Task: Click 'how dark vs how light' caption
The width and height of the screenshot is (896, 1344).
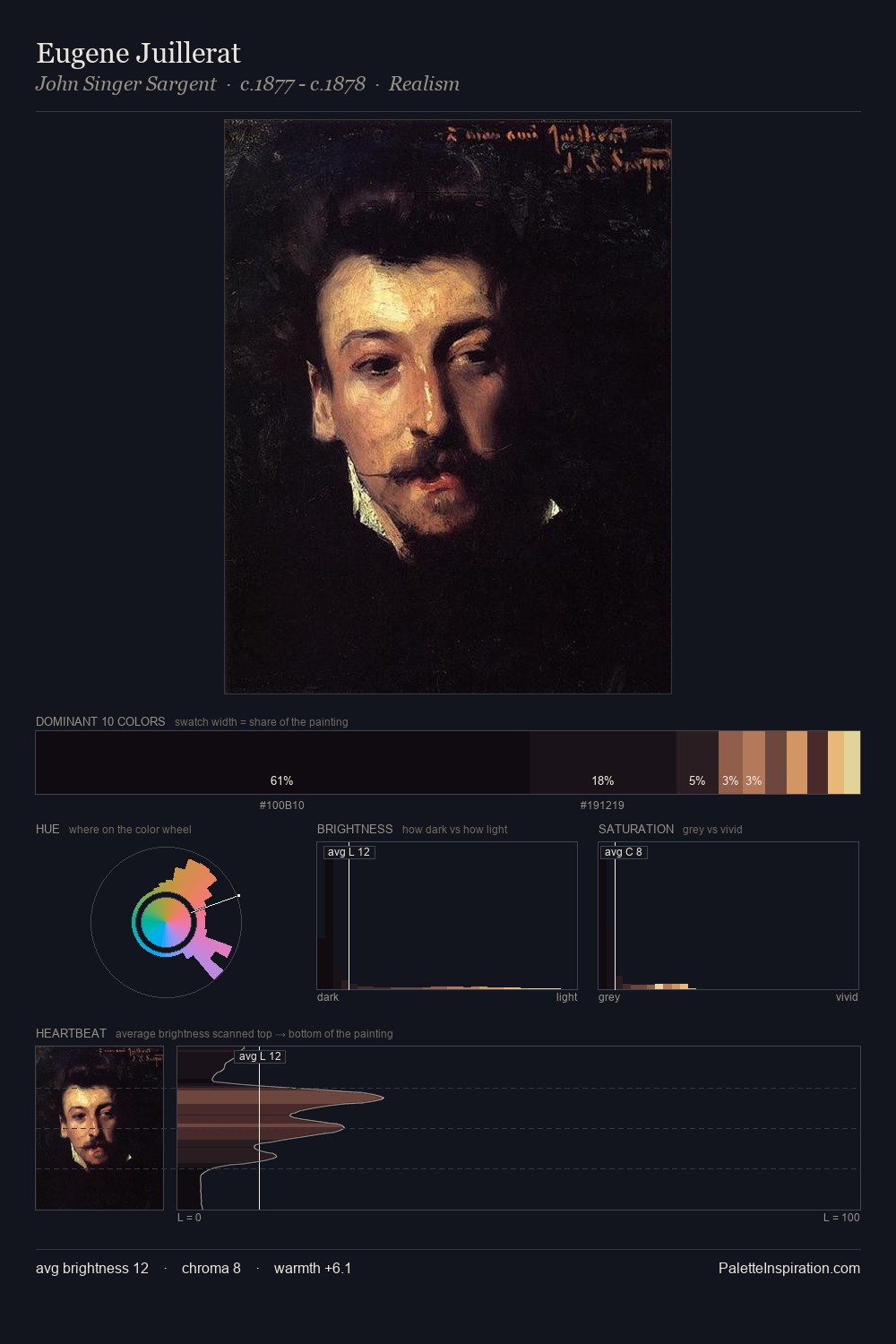Action: tap(455, 830)
